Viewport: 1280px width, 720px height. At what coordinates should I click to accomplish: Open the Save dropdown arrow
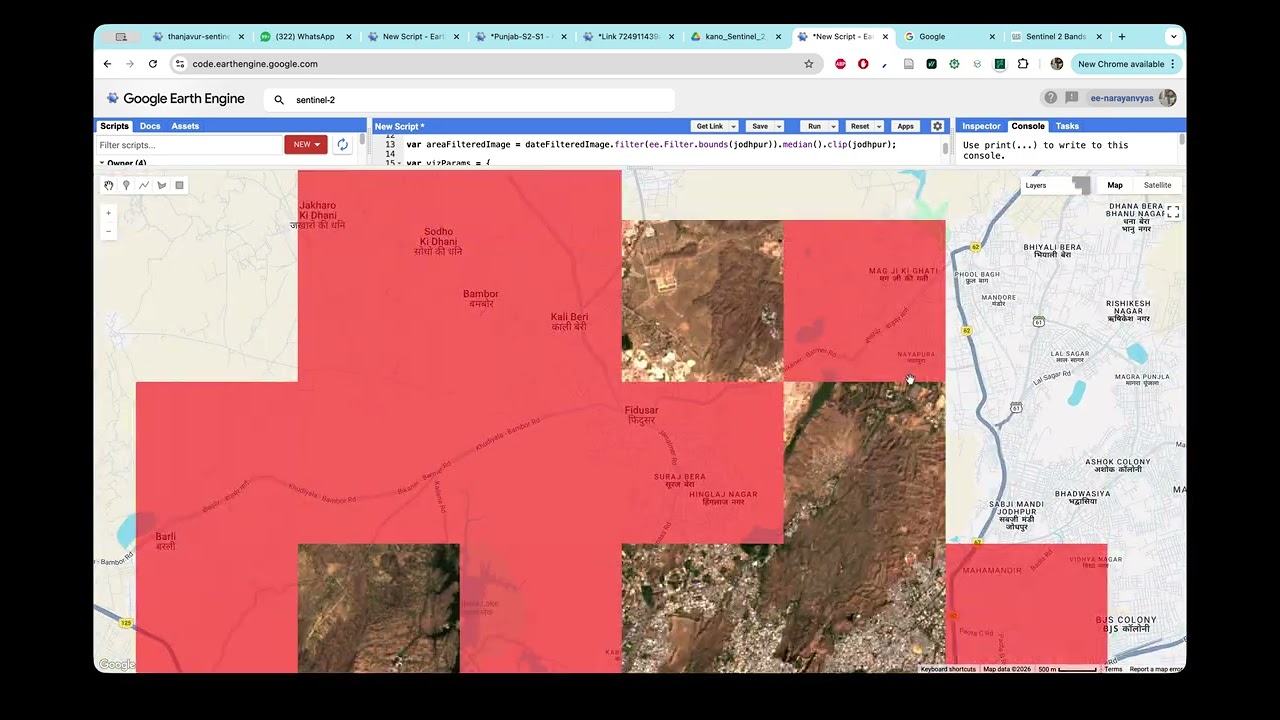[778, 127]
